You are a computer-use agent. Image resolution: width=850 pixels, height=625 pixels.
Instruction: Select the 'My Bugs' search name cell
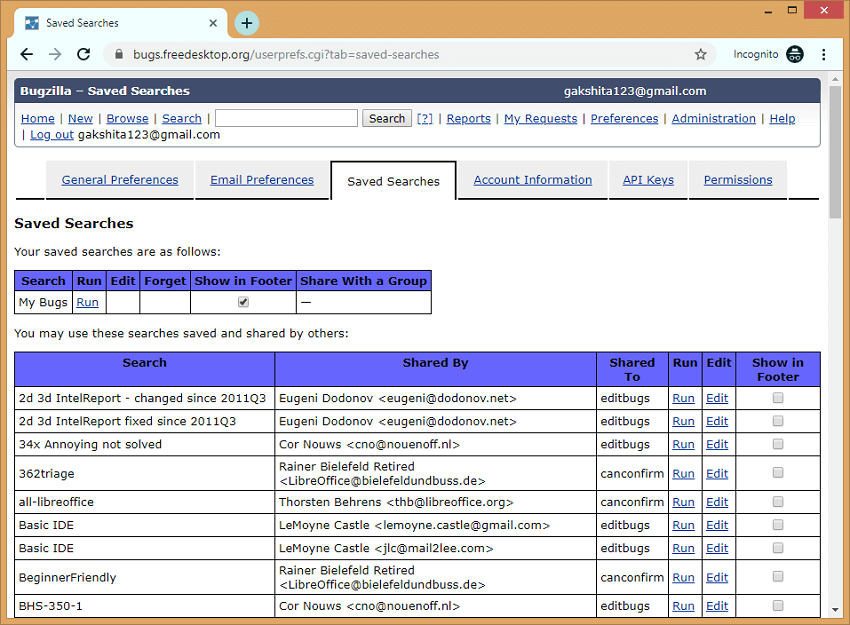(x=43, y=302)
